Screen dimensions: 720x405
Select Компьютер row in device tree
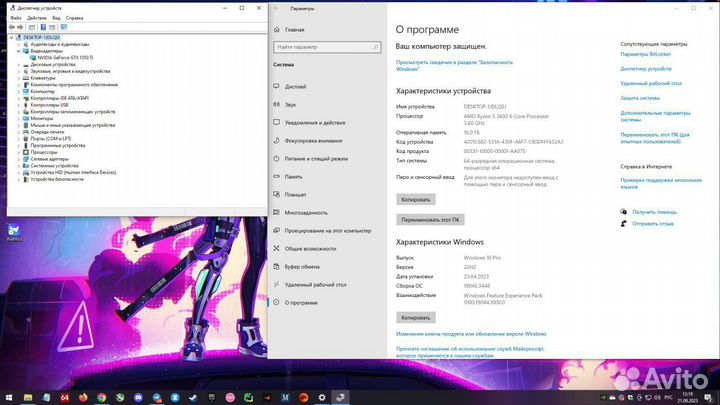42,91
